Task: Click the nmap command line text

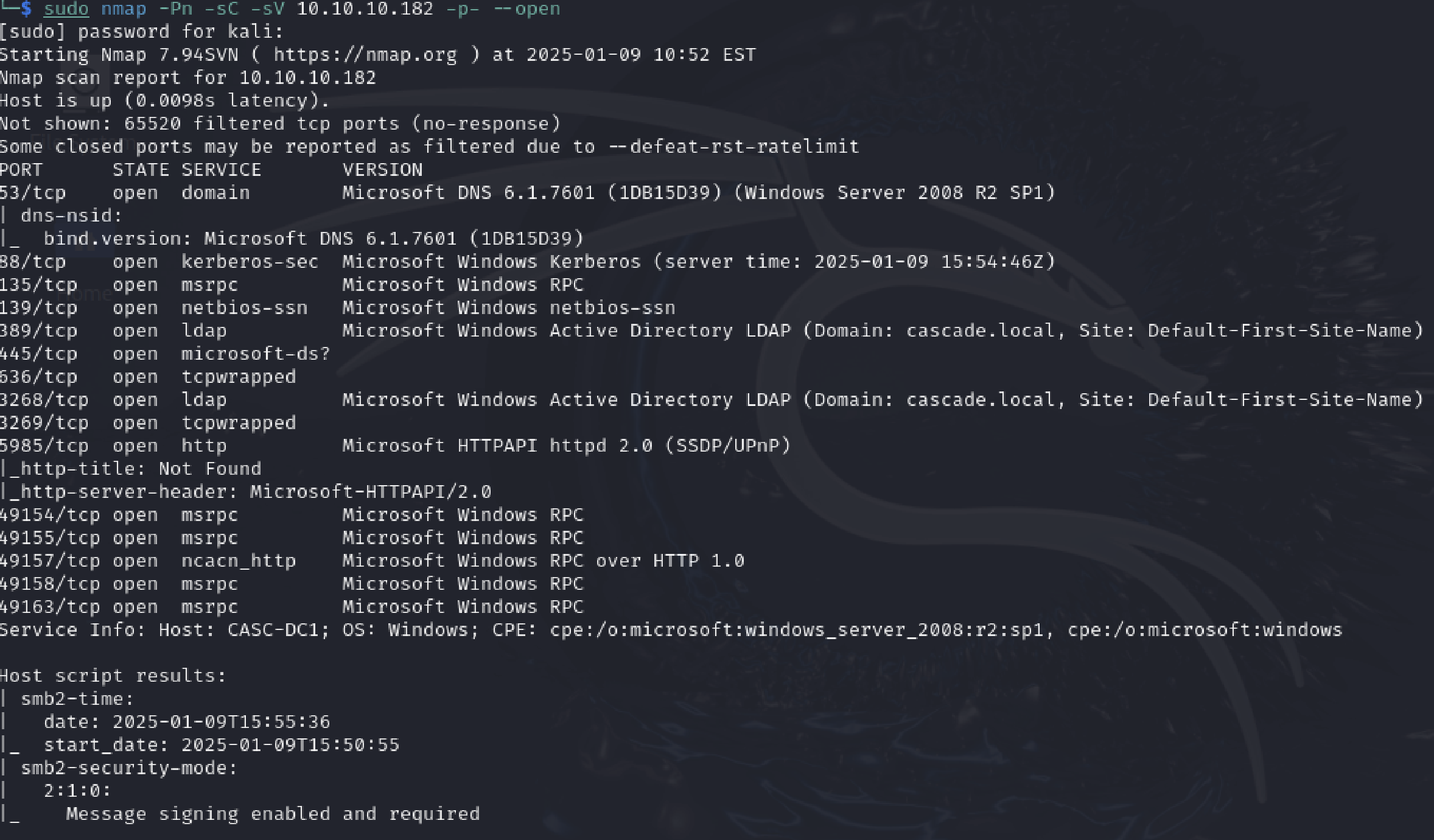Action: click(302, 9)
